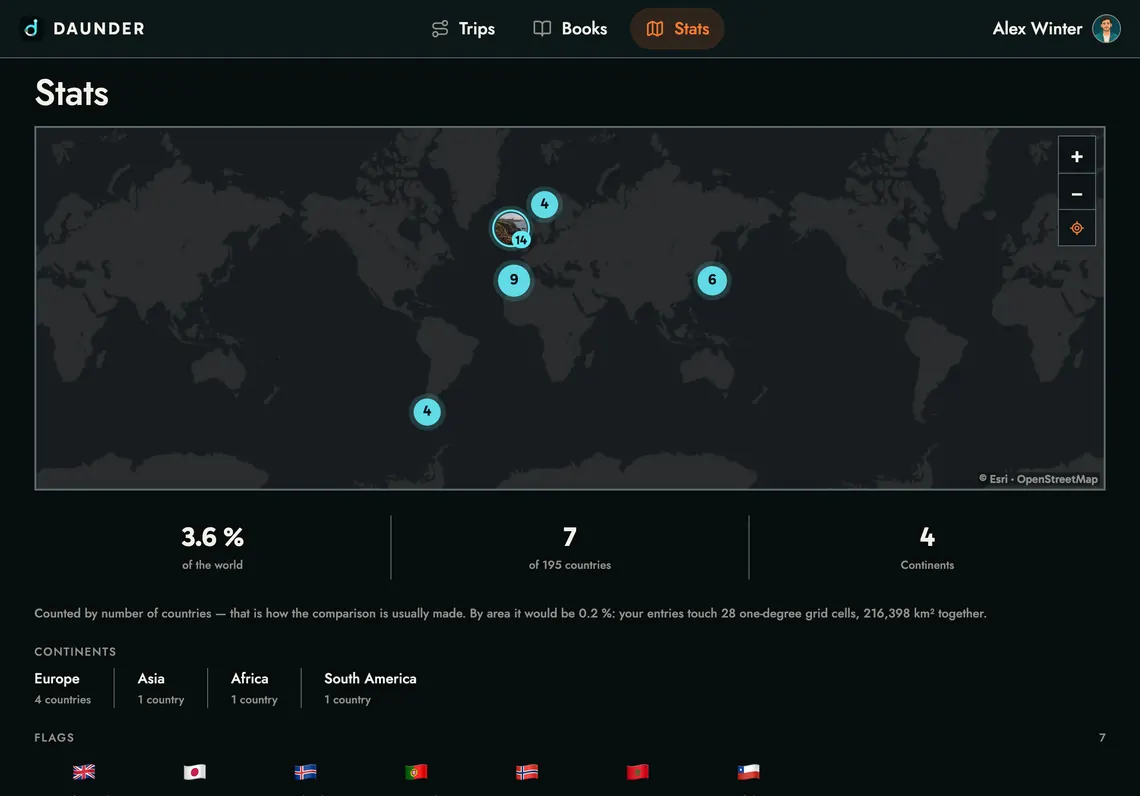Click the DAUNDER brand name
The width and height of the screenshot is (1140, 796).
tap(99, 28)
